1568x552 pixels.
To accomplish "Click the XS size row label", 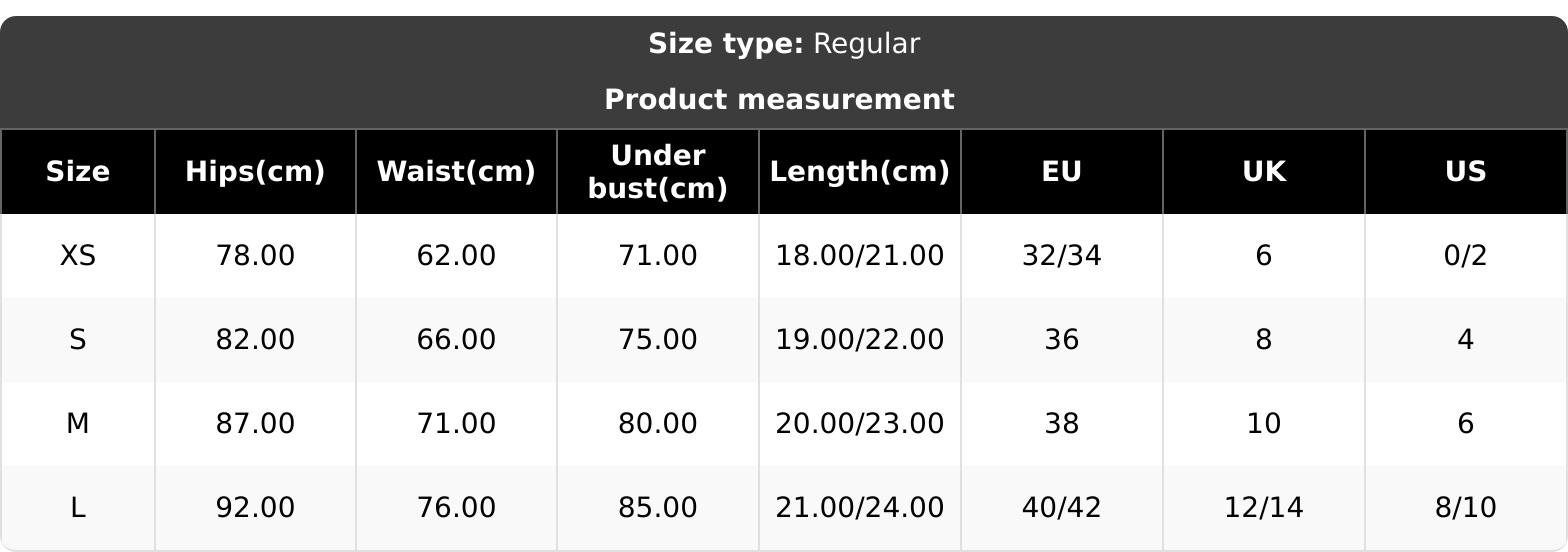I will [78, 256].
